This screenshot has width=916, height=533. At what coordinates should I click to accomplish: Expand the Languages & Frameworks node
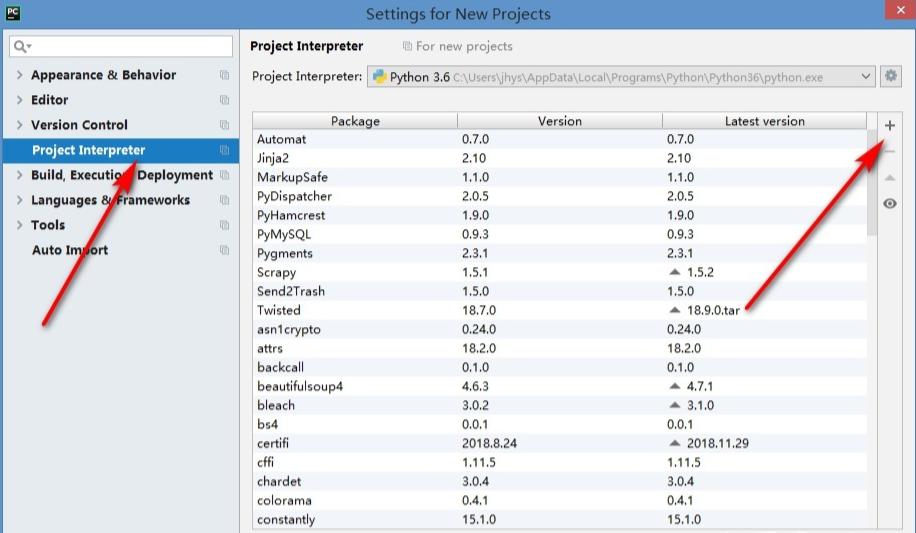19,200
